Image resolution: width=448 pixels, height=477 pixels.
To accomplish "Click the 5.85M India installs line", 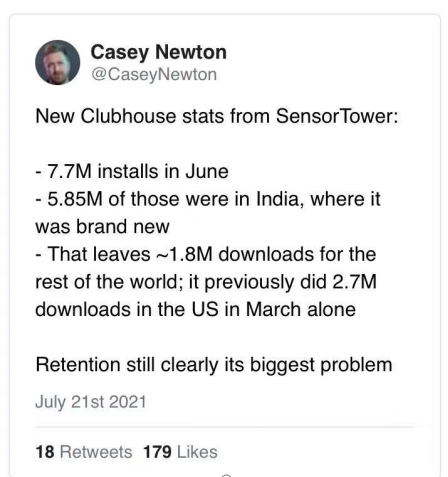I will (x=208, y=199).
